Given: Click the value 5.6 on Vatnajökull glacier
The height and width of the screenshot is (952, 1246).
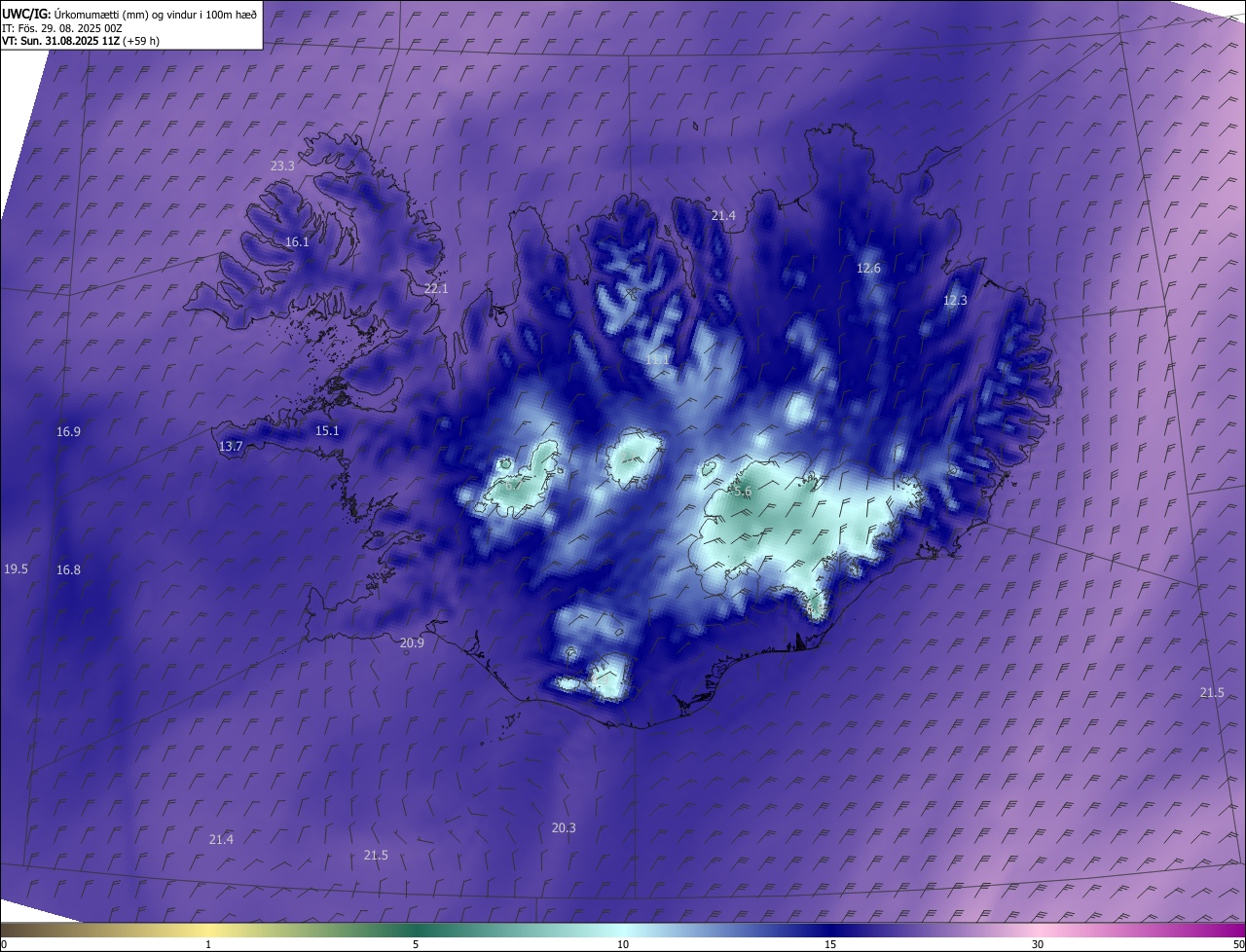Looking at the screenshot, I should pyautogui.click(x=742, y=493).
